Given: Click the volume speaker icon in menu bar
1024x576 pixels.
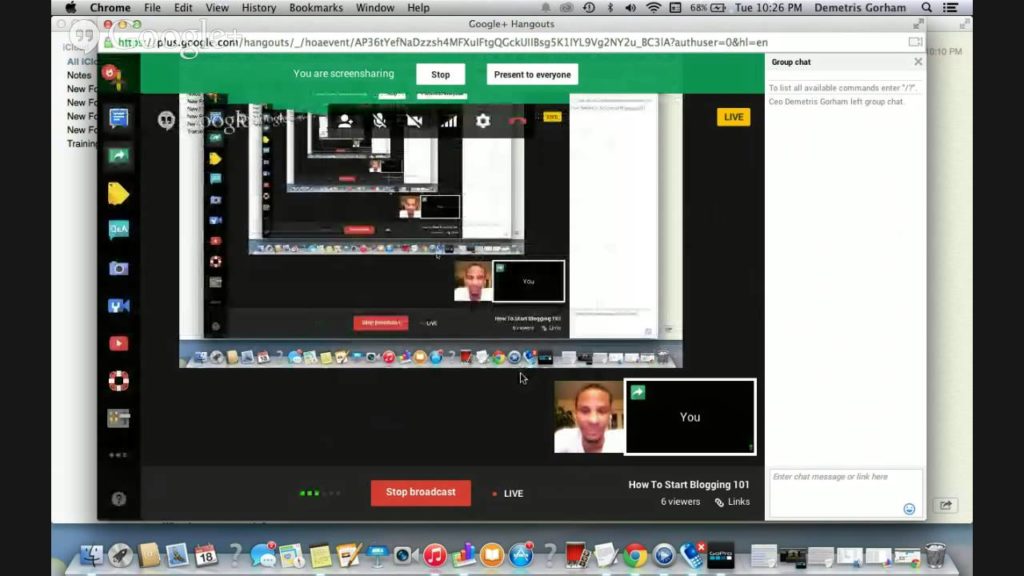Looking at the screenshot, I should pos(630,8).
